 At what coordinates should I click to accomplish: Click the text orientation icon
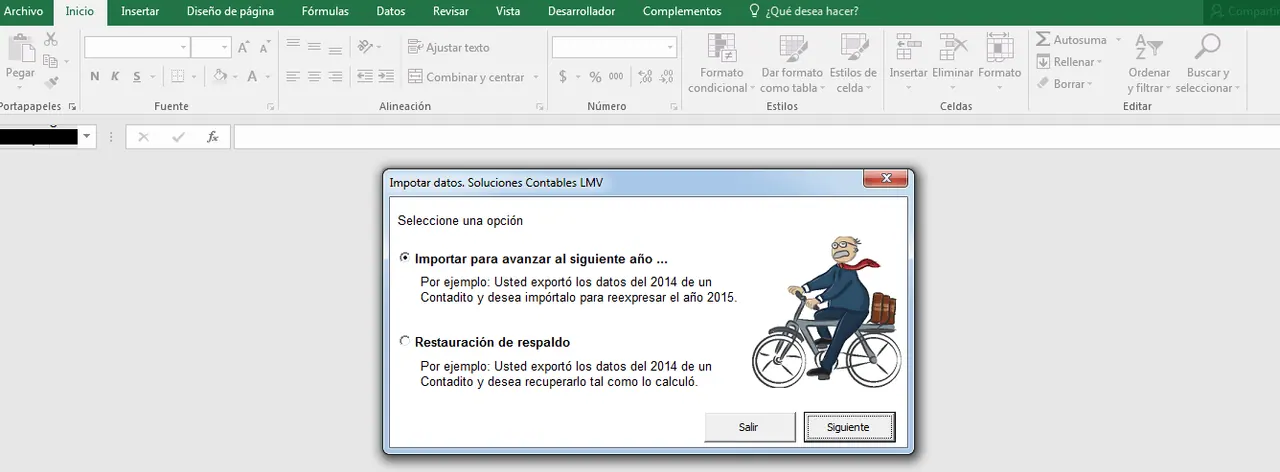point(365,47)
